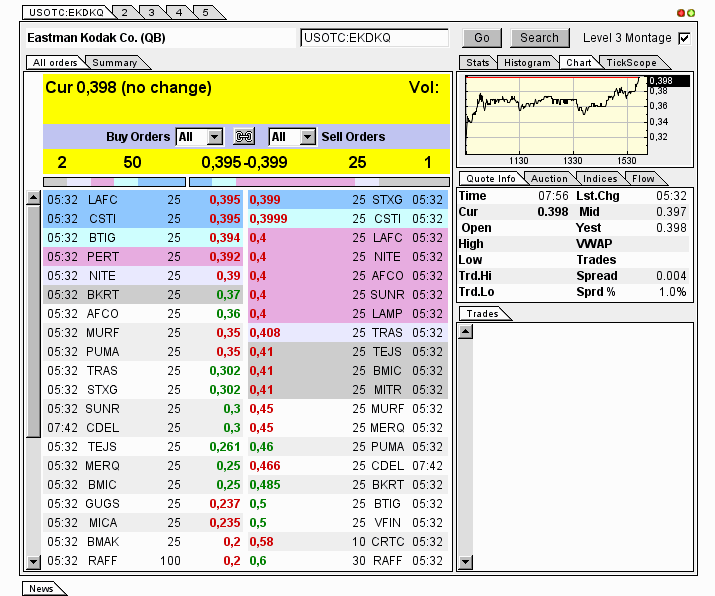Image resolution: width=715 pixels, height=596 pixels.
Task: Click the best bid-ask 0,395-0,399 summary
Action: 244,162
